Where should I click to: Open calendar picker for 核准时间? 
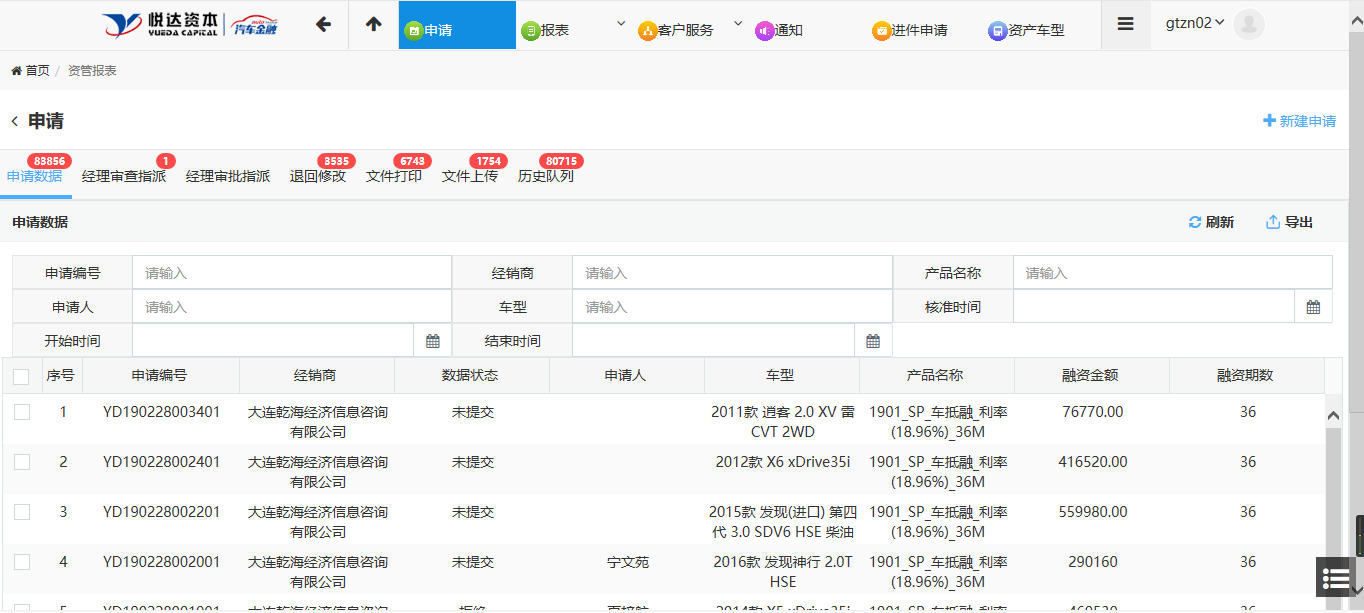point(1313,307)
